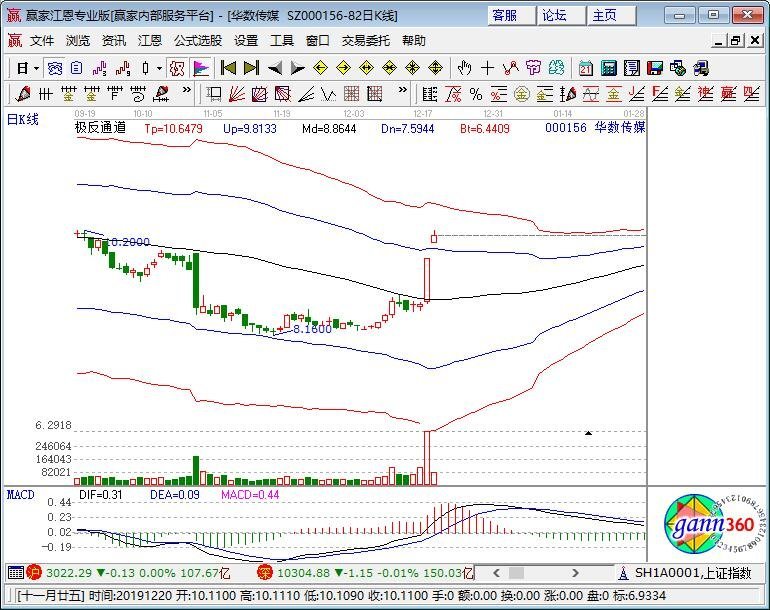This screenshot has width=770, height=610.
Task: Select the red pencil drawing tool
Action: (x=23, y=93)
